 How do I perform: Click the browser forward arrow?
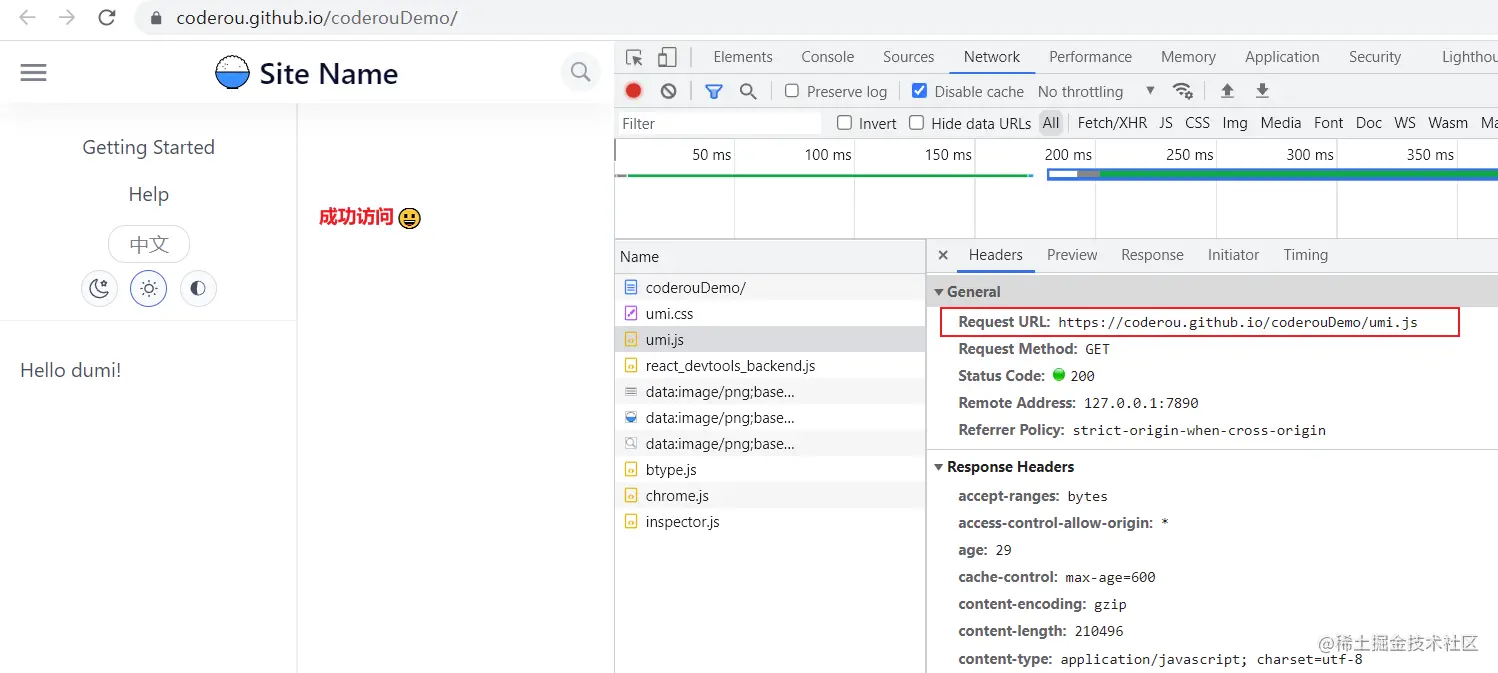coord(67,18)
